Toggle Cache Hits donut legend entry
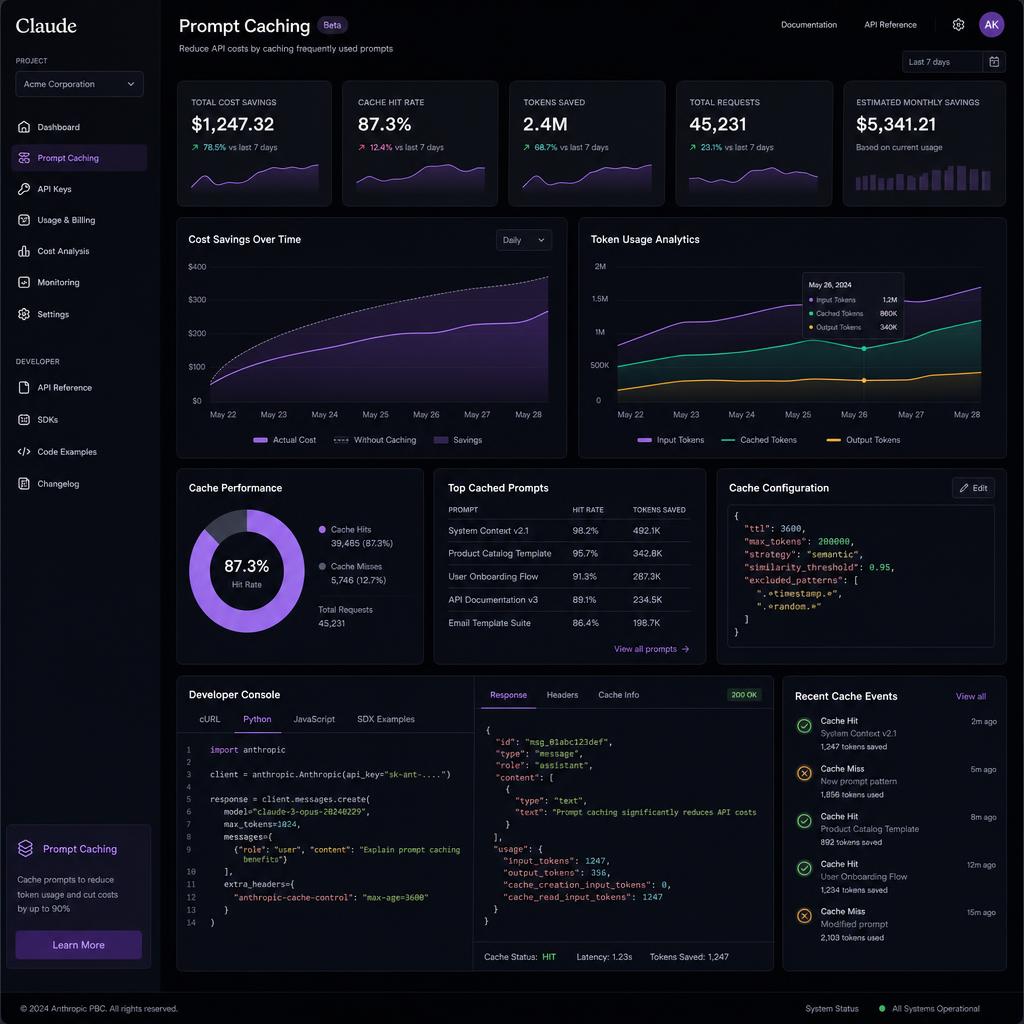The height and width of the screenshot is (1024, 1024). [x=355, y=536]
